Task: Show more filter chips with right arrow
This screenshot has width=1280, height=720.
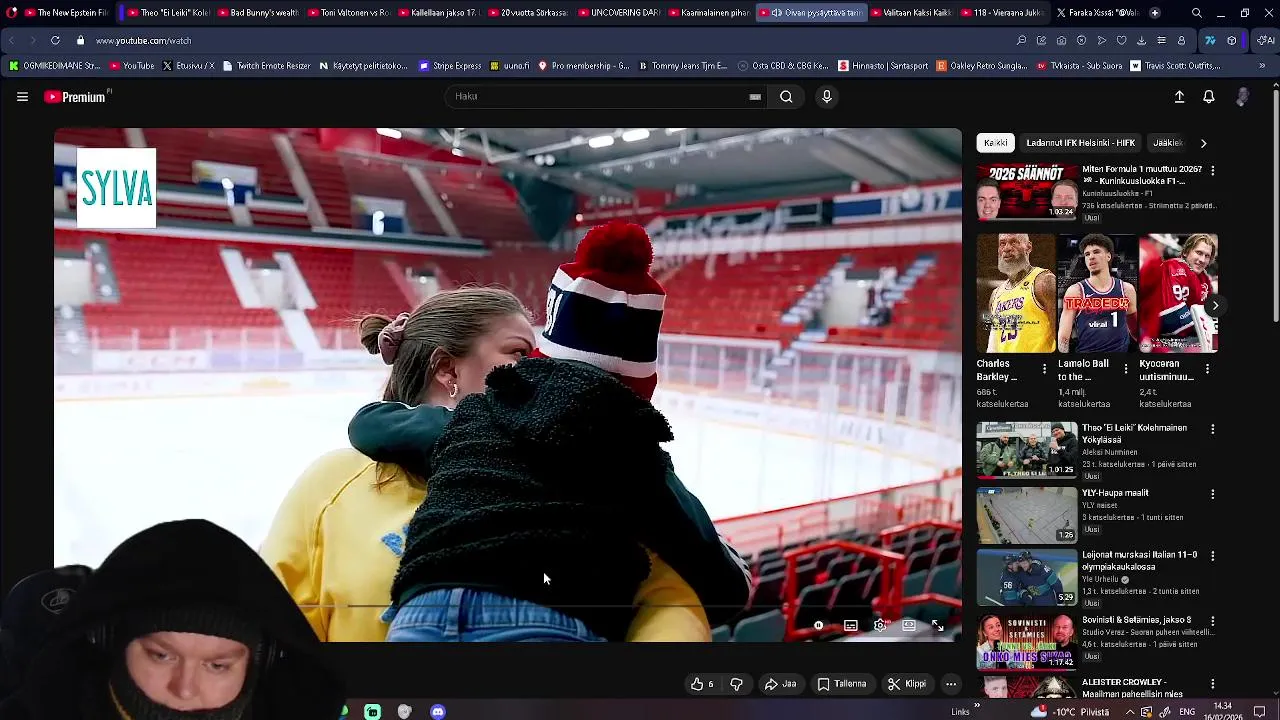Action: (x=1203, y=143)
